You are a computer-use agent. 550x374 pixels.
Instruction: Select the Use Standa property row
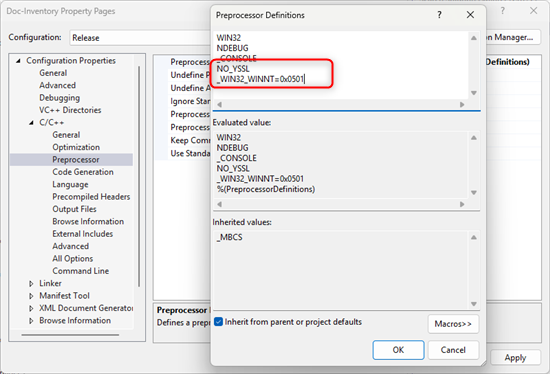(x=190, y=153)
